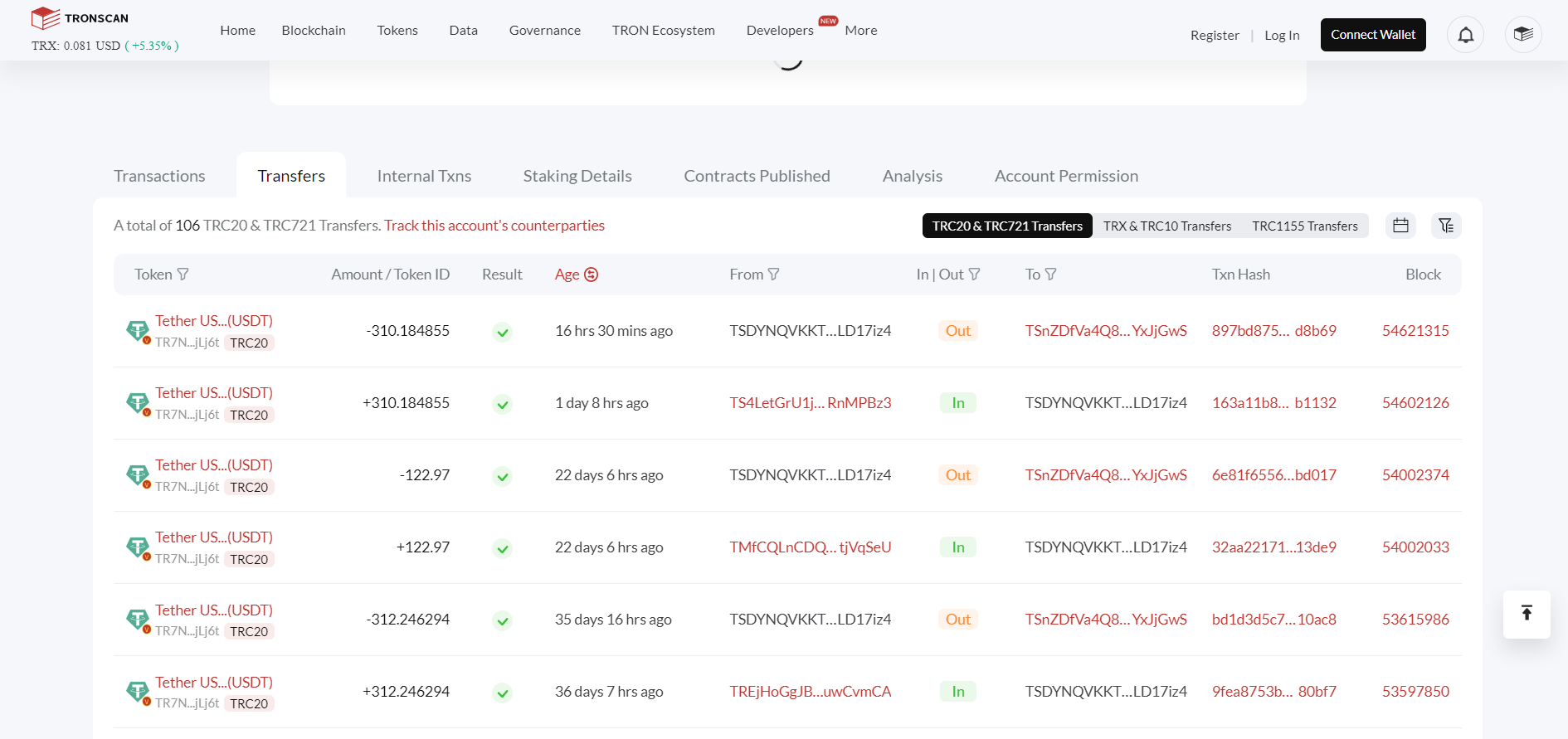This screenshot has width=1568, height=739.
Task: Open the From column filter
Action: coord(774,275)
